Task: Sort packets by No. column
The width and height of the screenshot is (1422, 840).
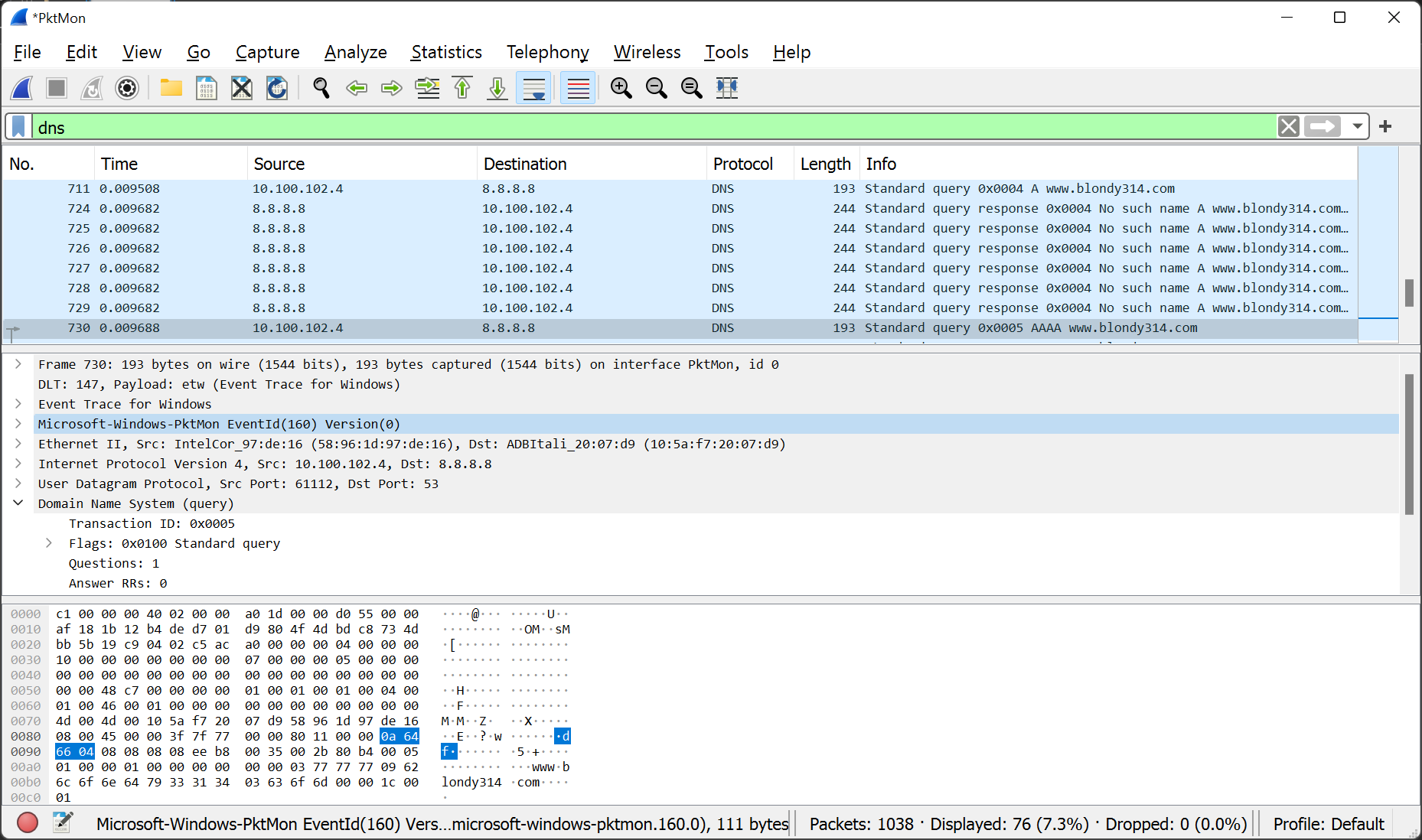Action: click(x=49, y=164)
